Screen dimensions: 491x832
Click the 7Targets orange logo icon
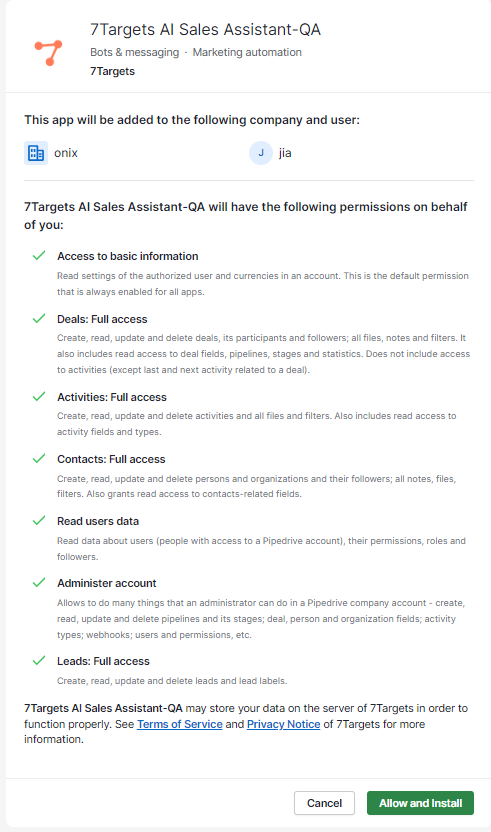pos(48,53)
